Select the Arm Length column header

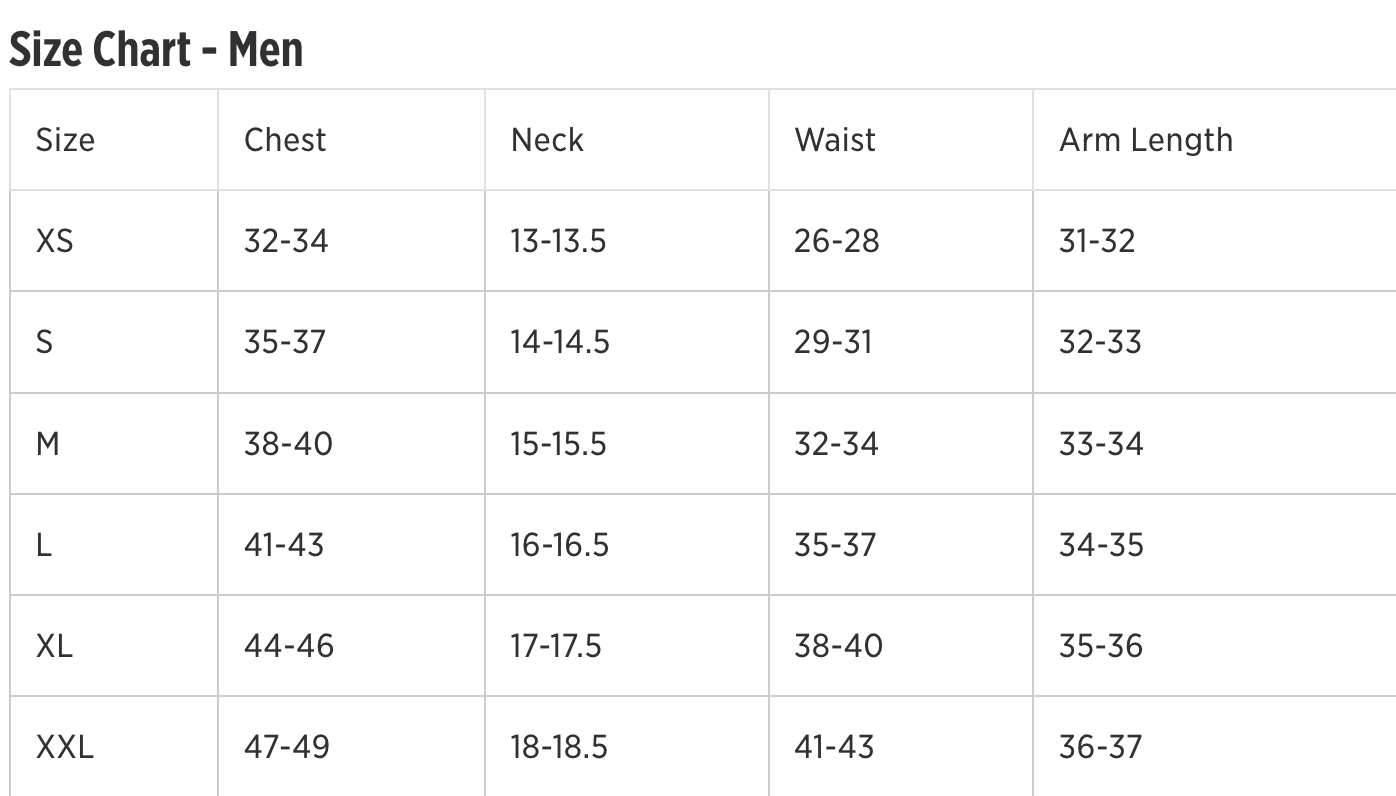click(x=1146, y=140)
